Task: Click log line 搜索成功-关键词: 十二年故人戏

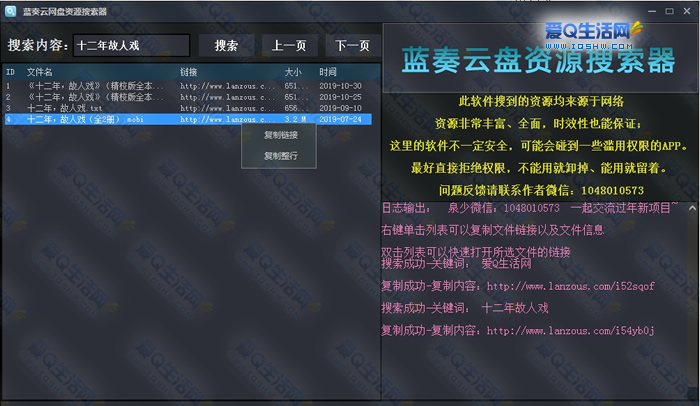Action: [464, 308]
